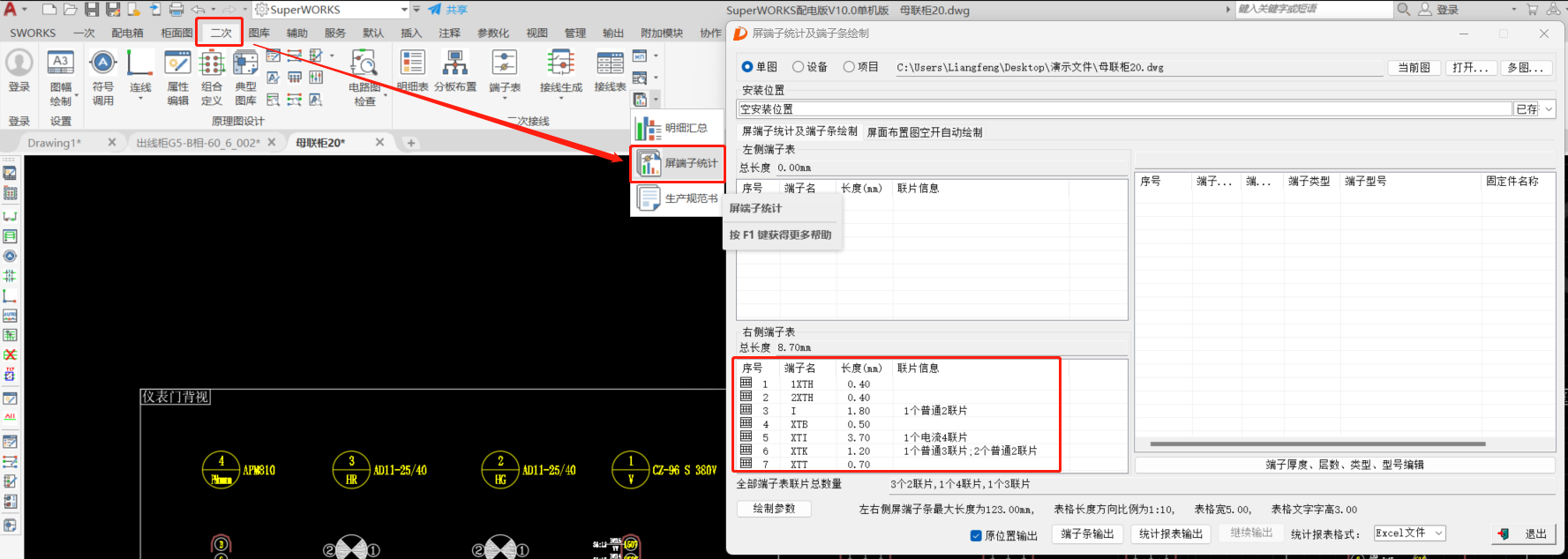Click the horizontal scrollbar in right table
The image size is (1568, 559).
coord(1317,444)
